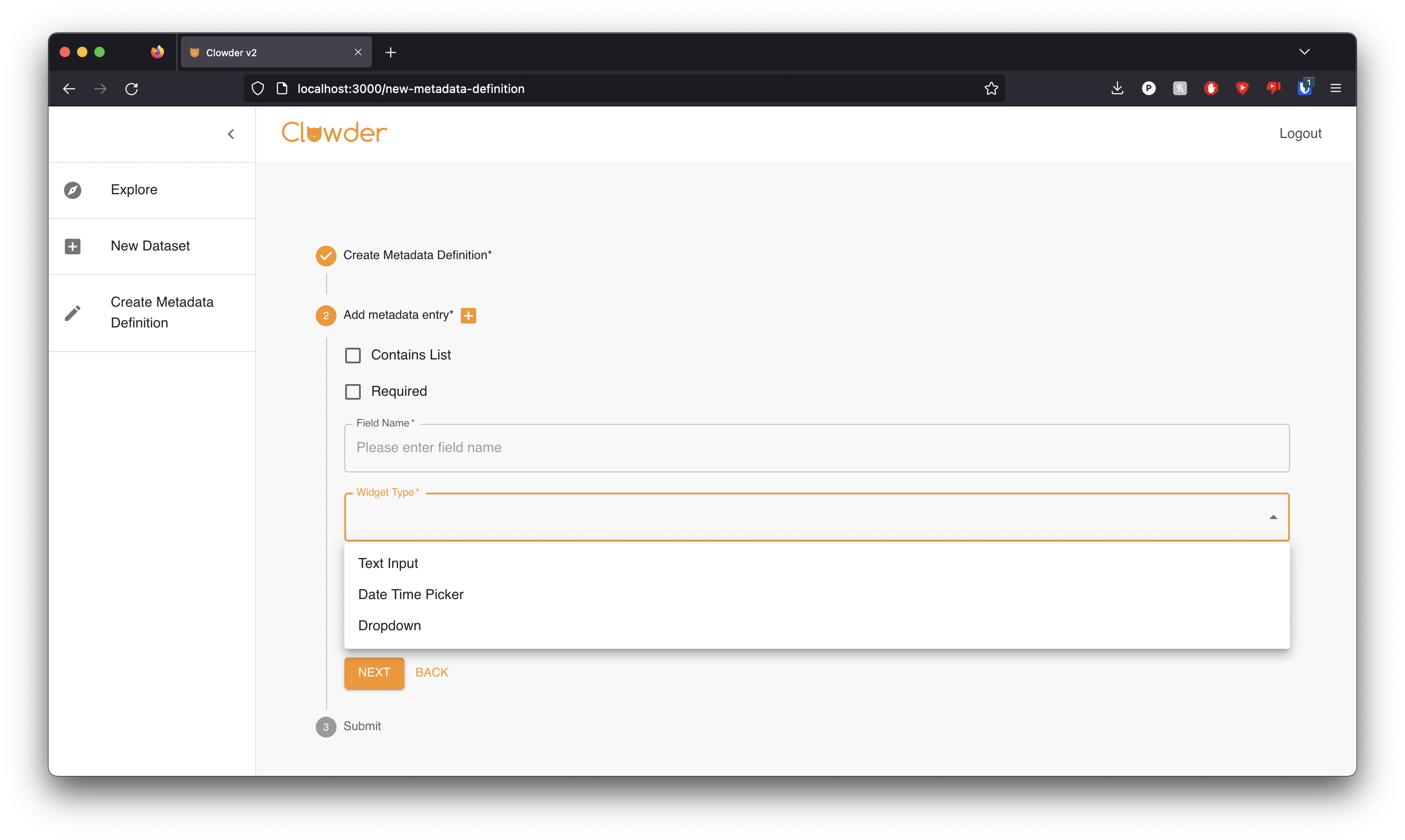Click the New Dataset plus icon
The image size is (1405, 840).
tap(73, 246)
